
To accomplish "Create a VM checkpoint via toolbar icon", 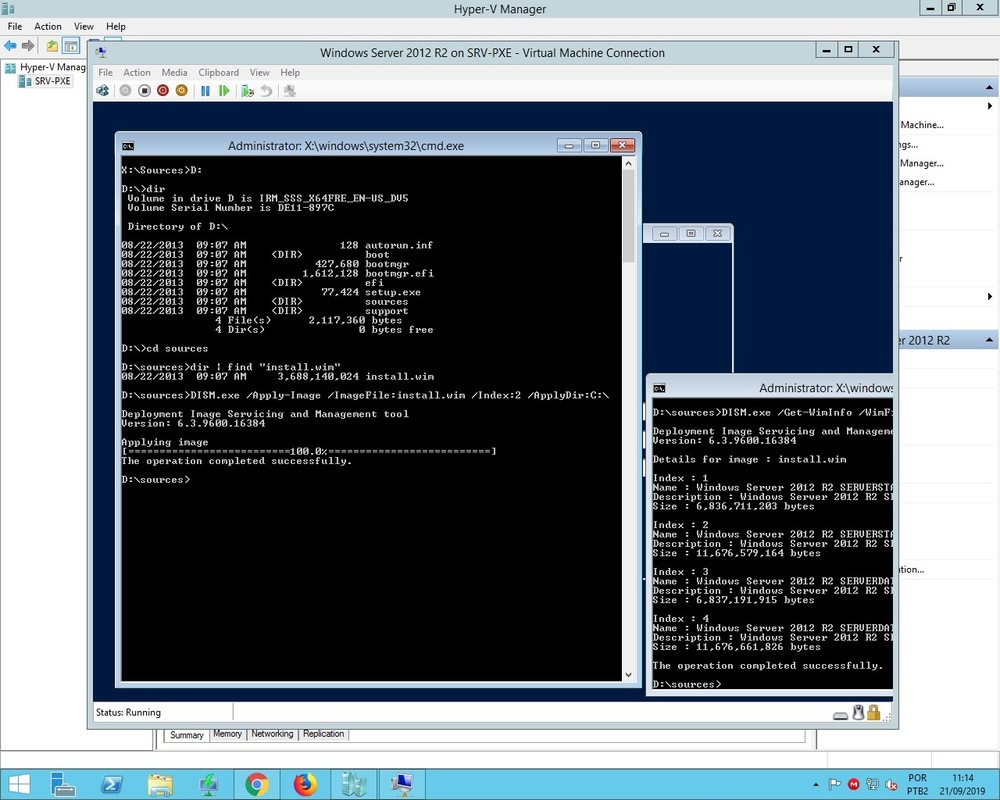I will coord(247,91).
